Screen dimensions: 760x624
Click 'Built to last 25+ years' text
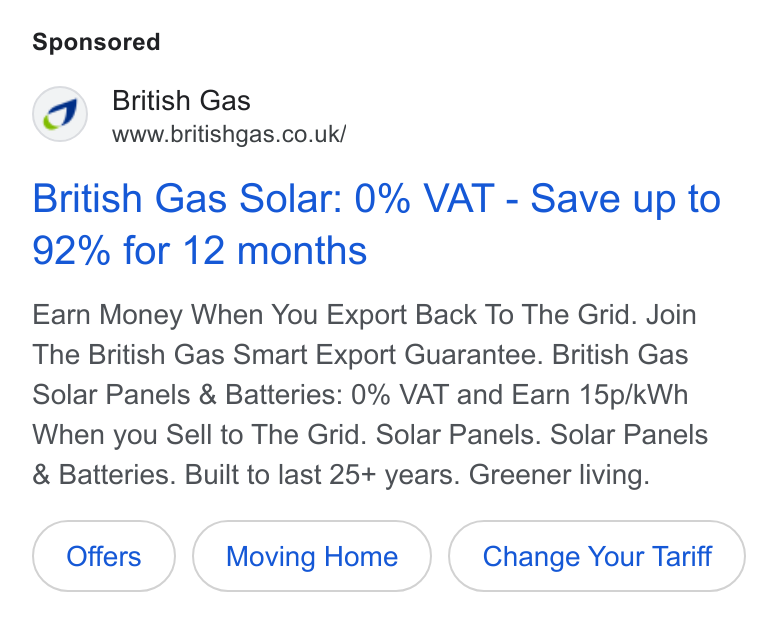(x=322, y=475)
